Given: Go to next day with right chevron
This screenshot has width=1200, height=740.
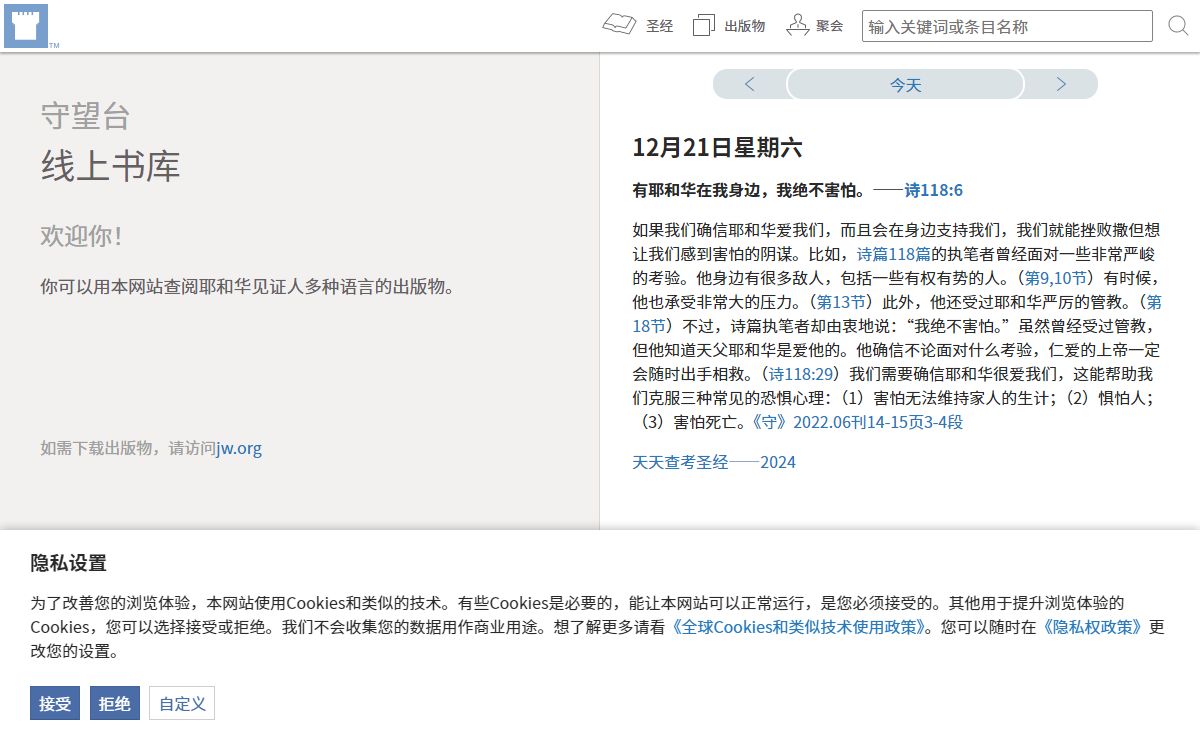Looking at the screenshot, I should point(1061,85).
